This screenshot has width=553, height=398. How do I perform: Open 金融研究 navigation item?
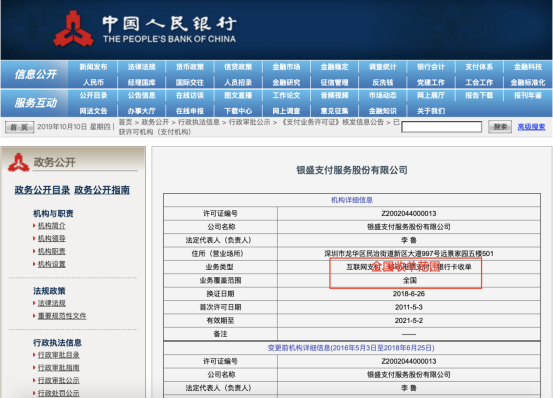pyautogui.click(x=286, y=82)
